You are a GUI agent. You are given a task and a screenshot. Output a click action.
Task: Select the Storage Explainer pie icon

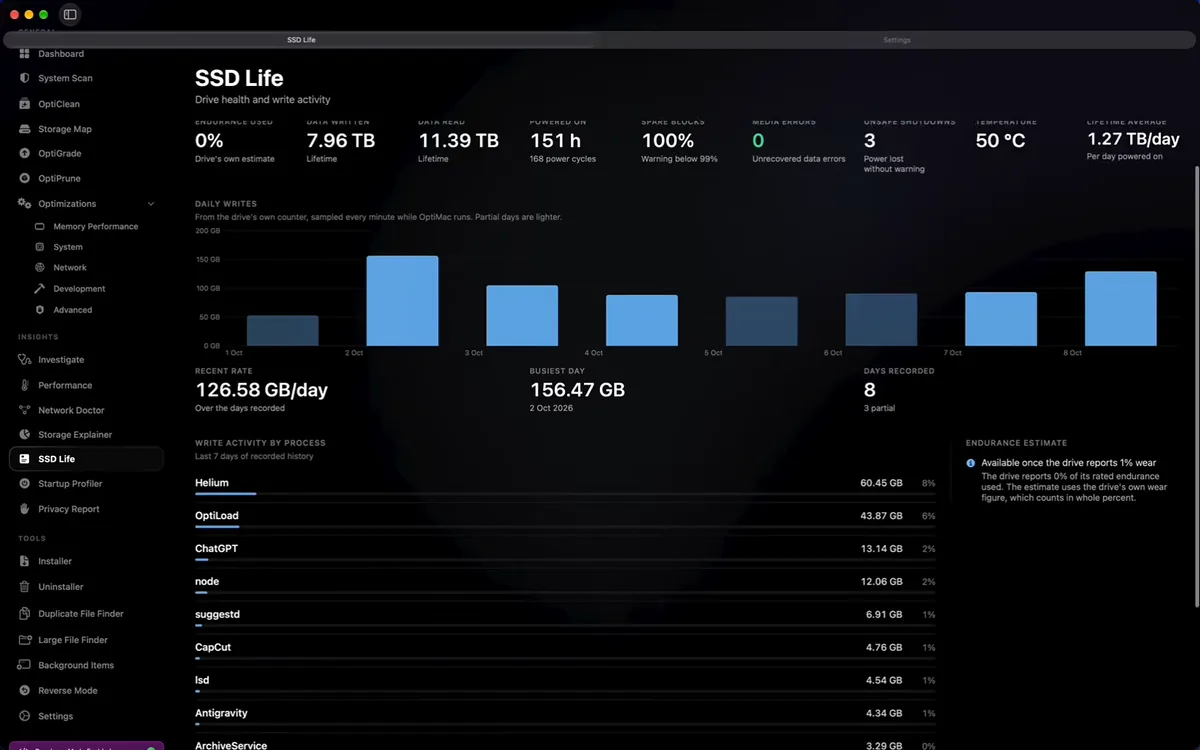pos(25,435)
